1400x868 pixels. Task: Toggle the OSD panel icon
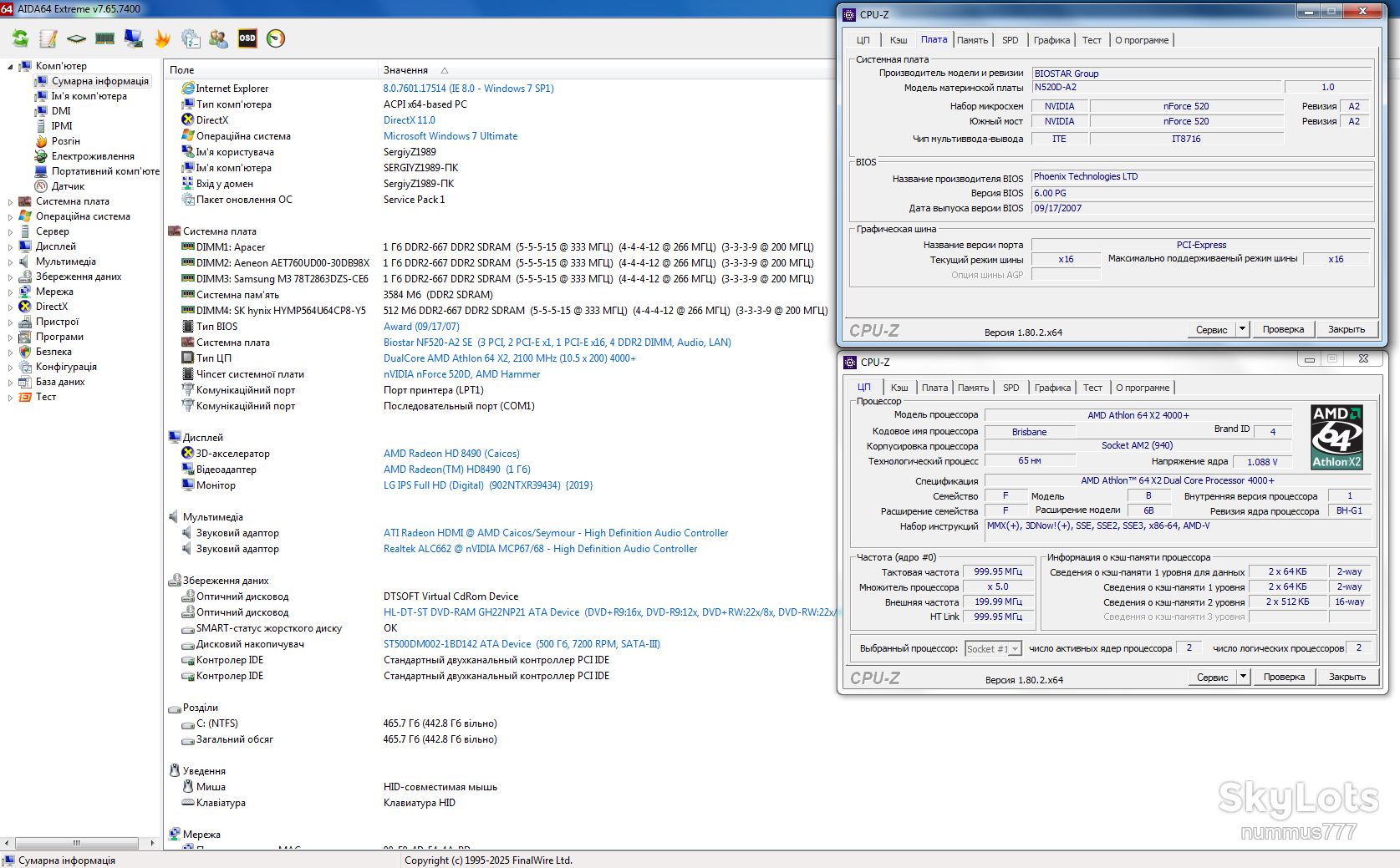point(247,38)
